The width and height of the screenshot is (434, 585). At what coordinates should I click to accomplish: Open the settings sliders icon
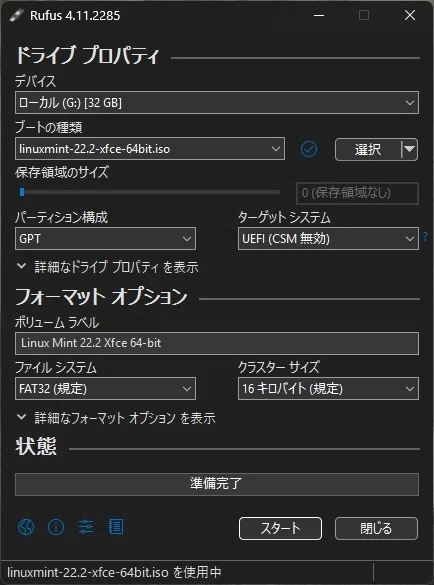(86, 527)
